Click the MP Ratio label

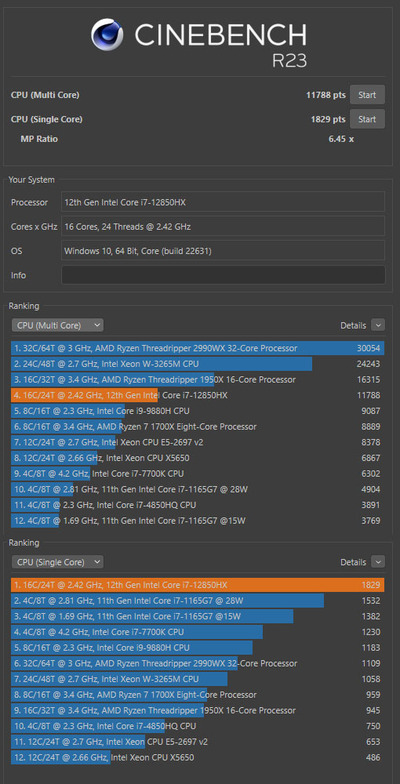pos(39,139)
